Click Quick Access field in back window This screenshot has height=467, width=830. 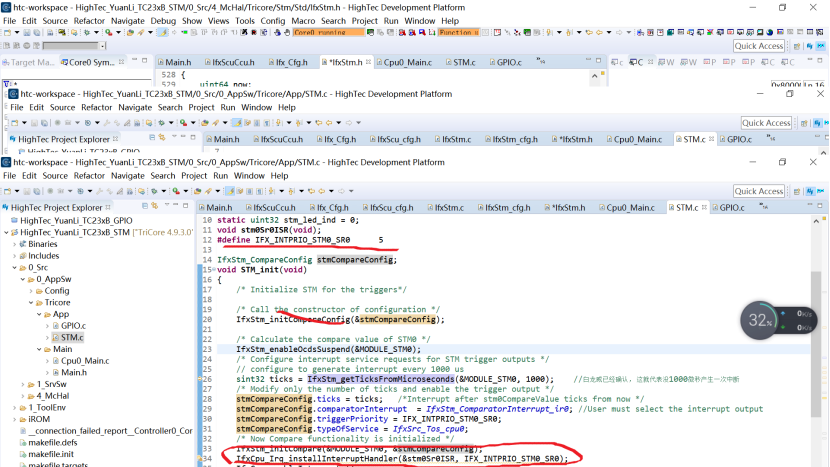(759, 46)
